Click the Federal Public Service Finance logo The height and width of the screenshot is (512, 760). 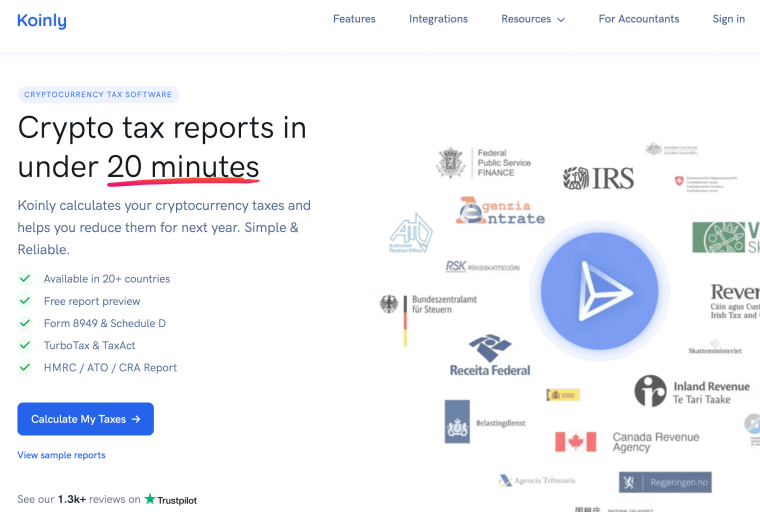coord(483,163)
